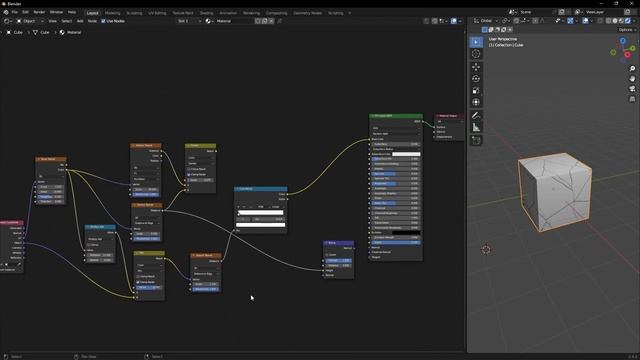Viewport: 640px width, 360px height.
Task: Toggle Invert checkbox on Bump node
Action: 327,255
